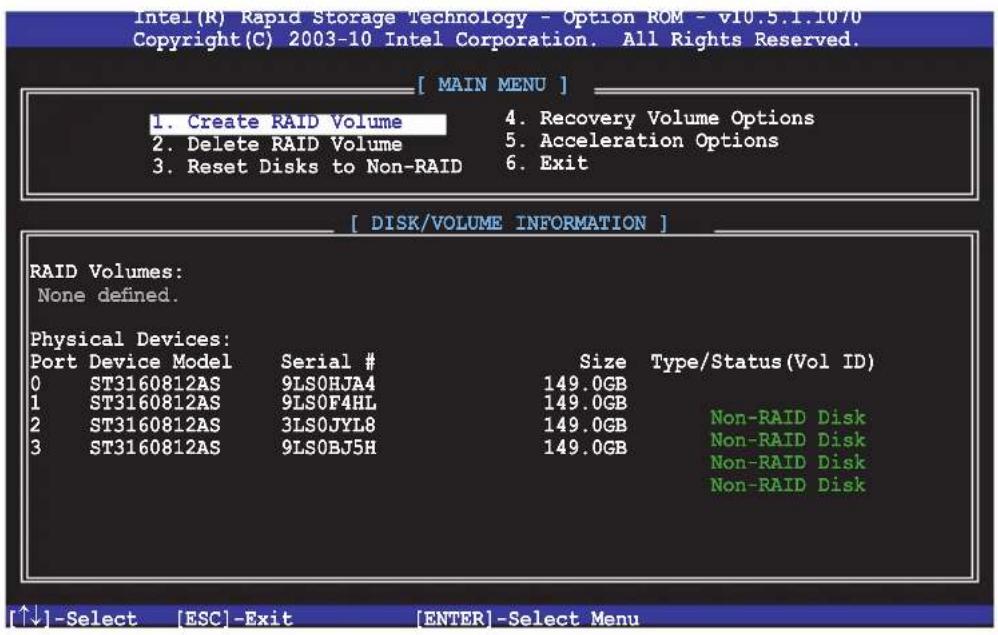Screen dimensions: 998x635
Task: Open Acceleration Options entry
Action: click(642, 141)
